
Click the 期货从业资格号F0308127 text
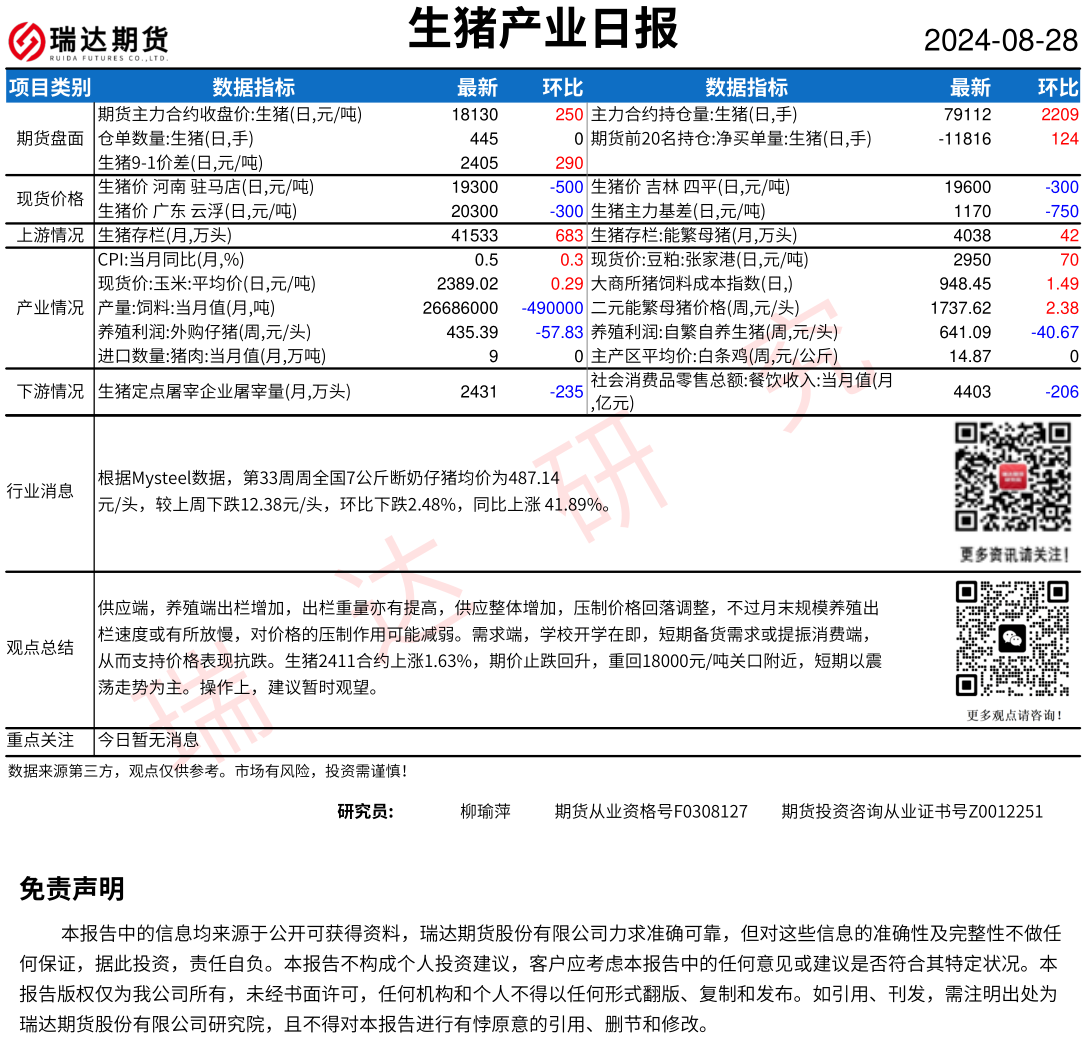pyautogui.click(x=651, y=811)
